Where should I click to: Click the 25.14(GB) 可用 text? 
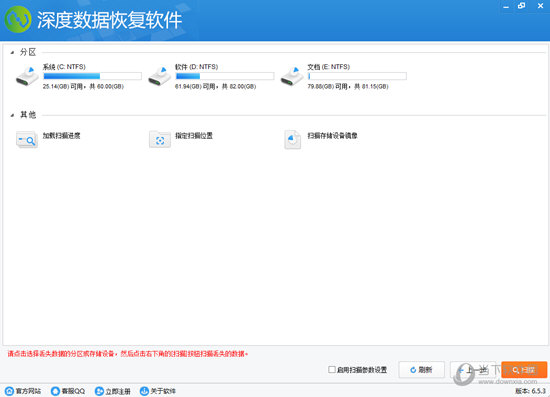pos(63,86)
